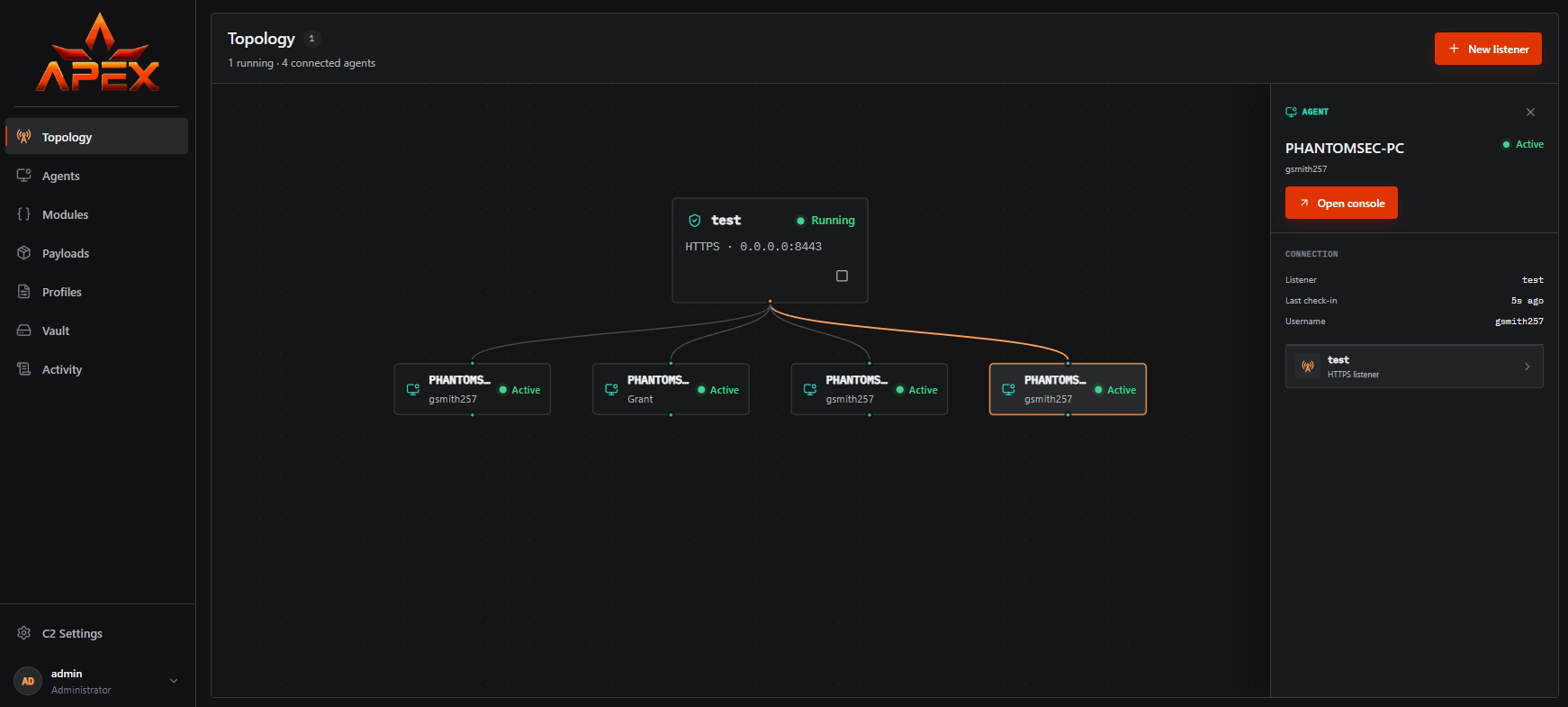Image resolution: width=1568 pixels, height=707 pixels.
Task: Go to the Agents page
Action: (x=97, y=176)
